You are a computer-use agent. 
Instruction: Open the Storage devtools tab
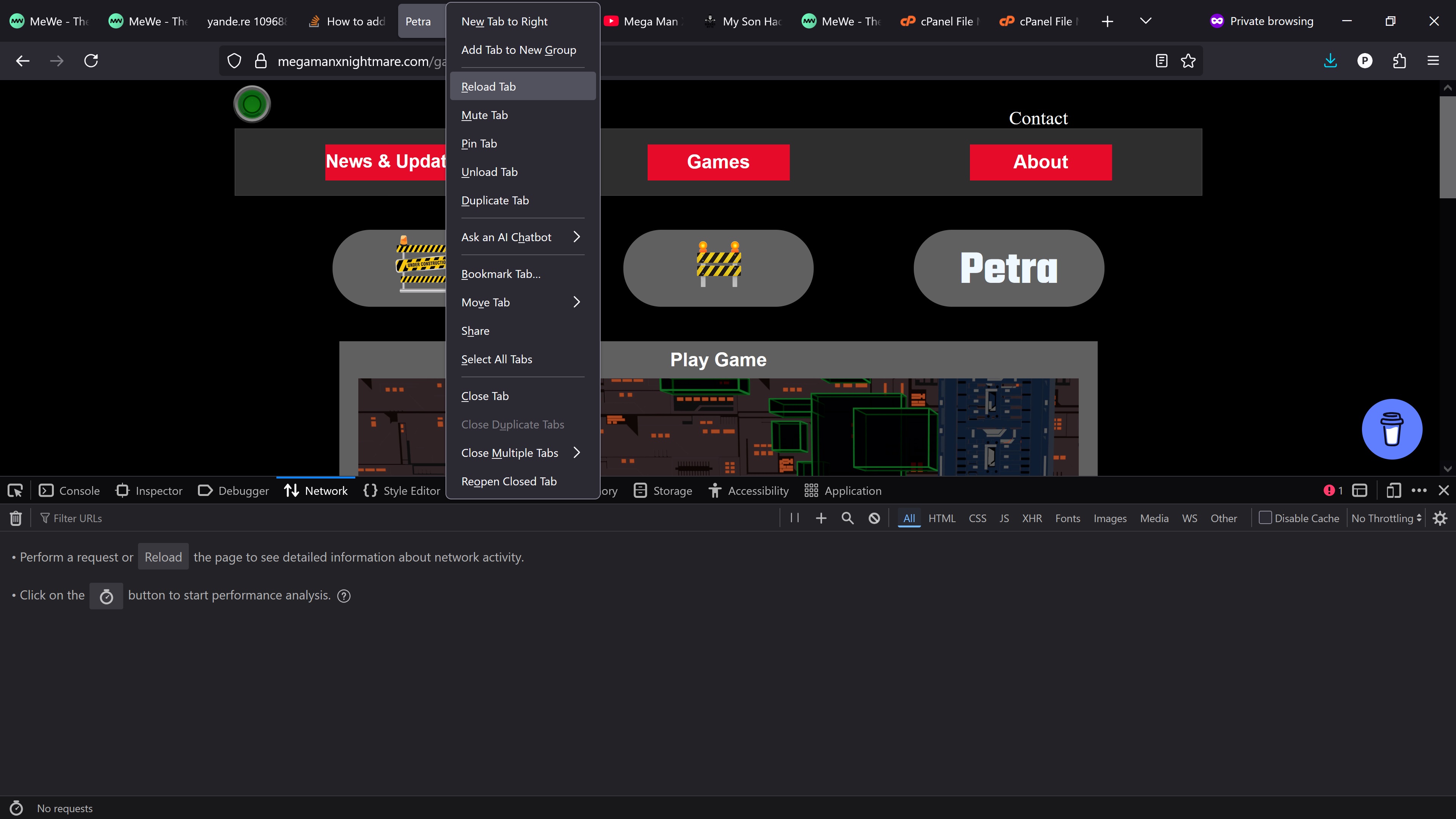(663, 491)
